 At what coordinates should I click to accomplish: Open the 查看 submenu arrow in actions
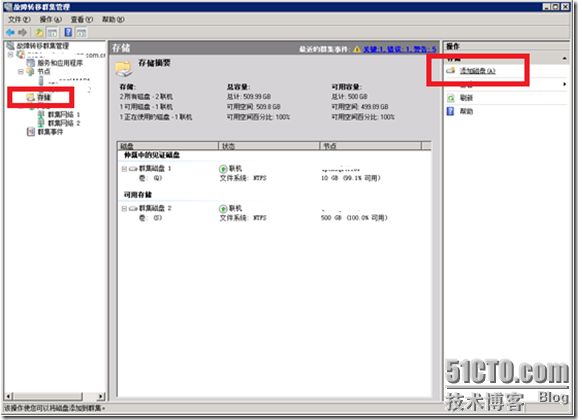pos(565,84)
